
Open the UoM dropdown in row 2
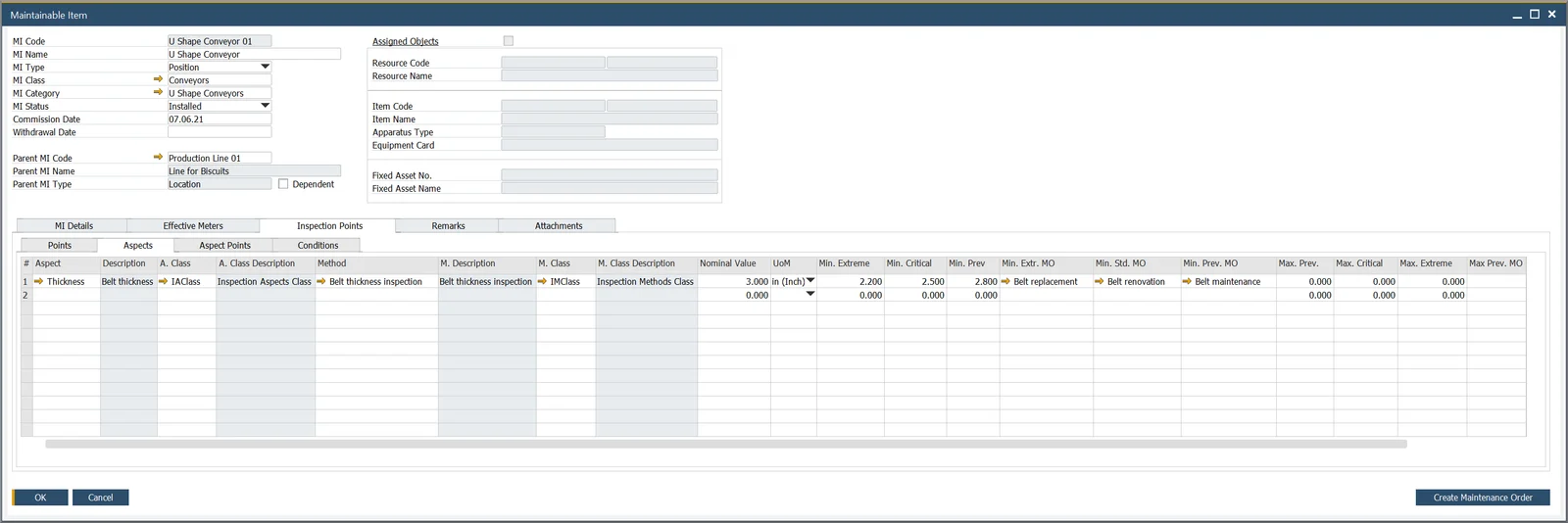pyautogui.click(x=810, y=294)
